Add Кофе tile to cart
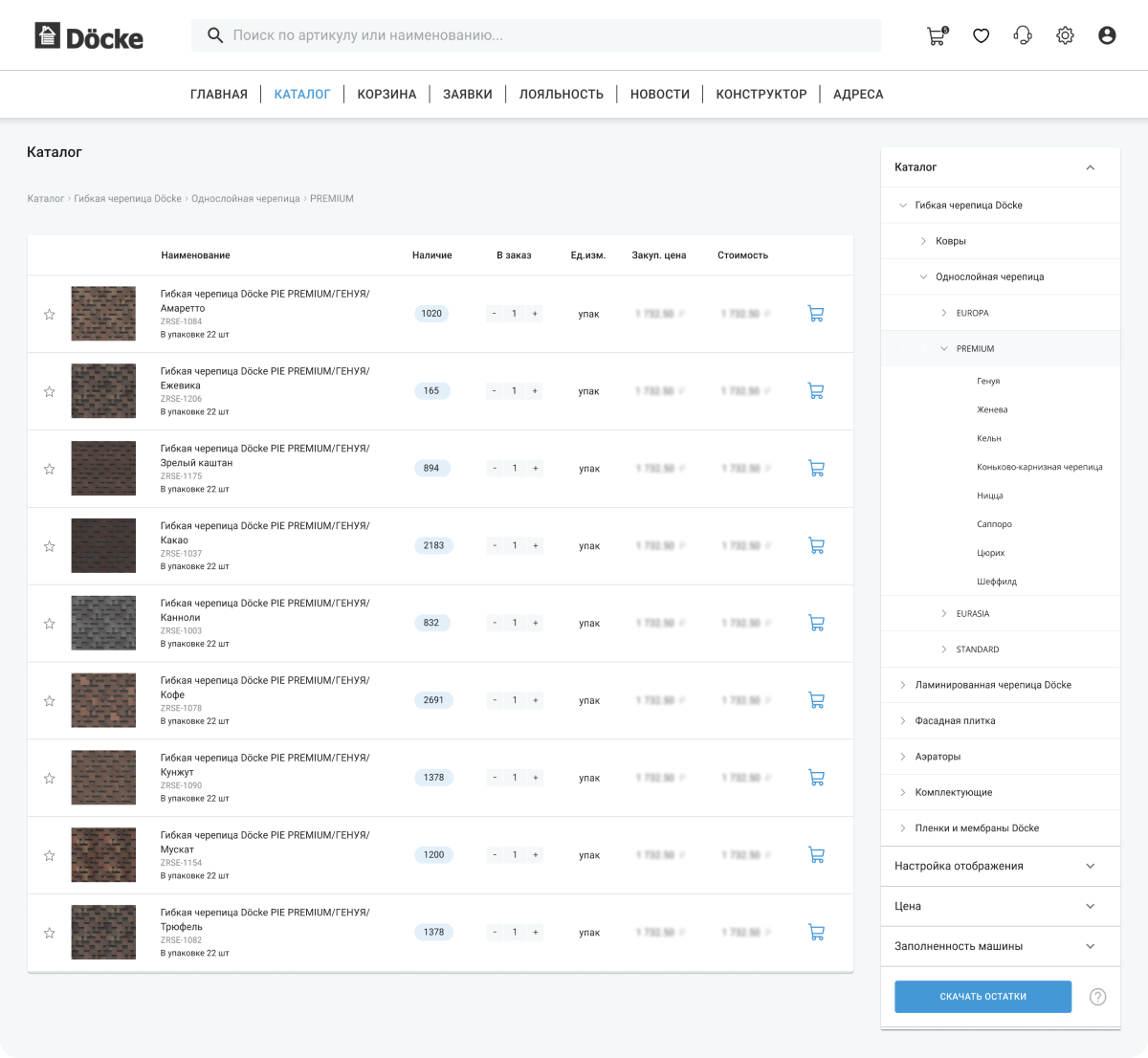The width and height of the screenshot is (1148, 1058). (816, 700)
